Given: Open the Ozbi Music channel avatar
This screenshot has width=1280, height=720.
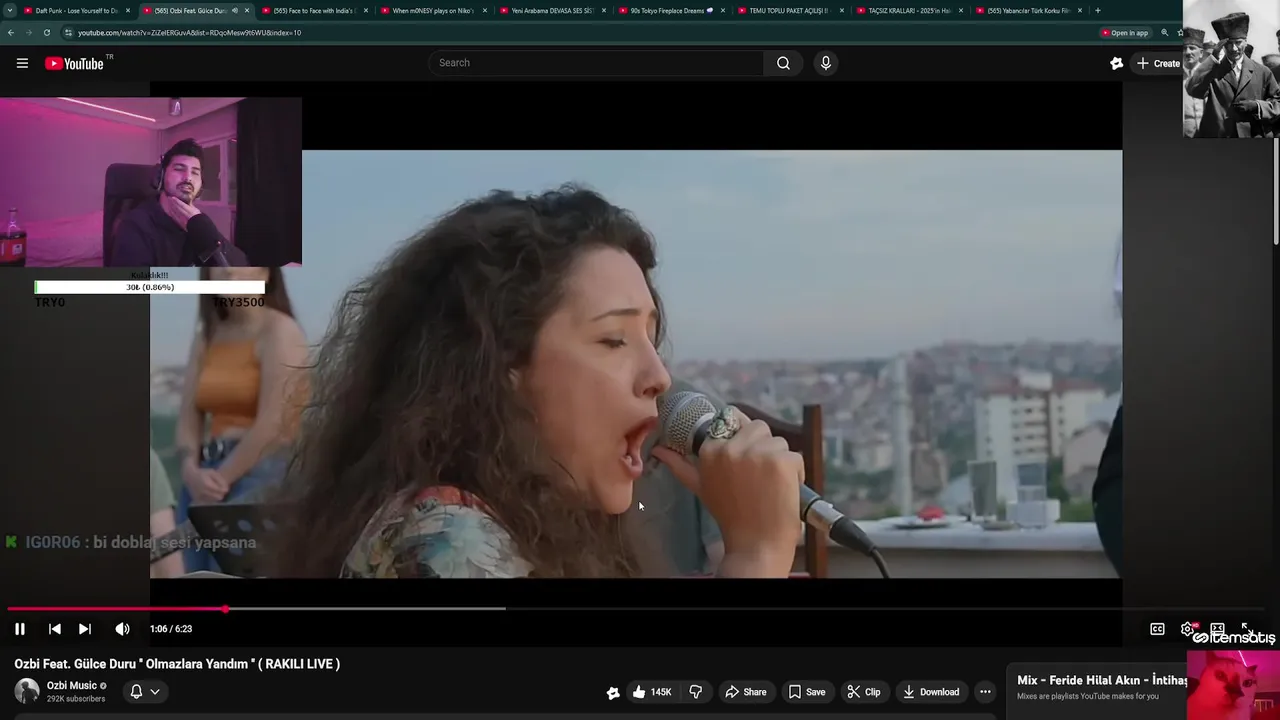Looking at the screenshot, I should 27,691.
